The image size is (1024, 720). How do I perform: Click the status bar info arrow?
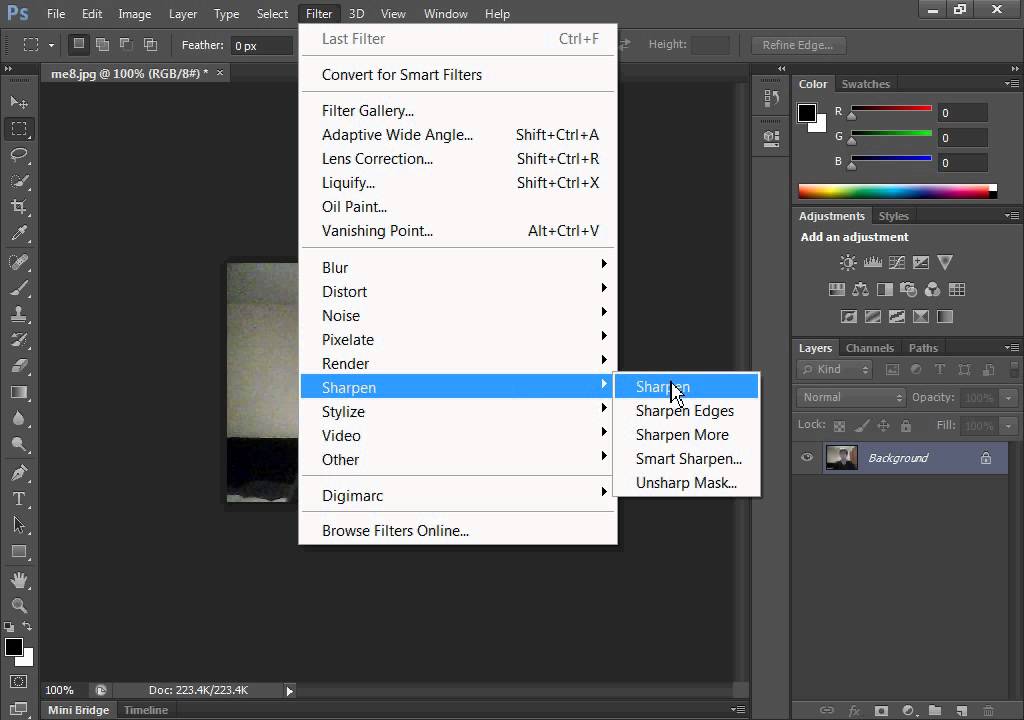coord(289,691)
